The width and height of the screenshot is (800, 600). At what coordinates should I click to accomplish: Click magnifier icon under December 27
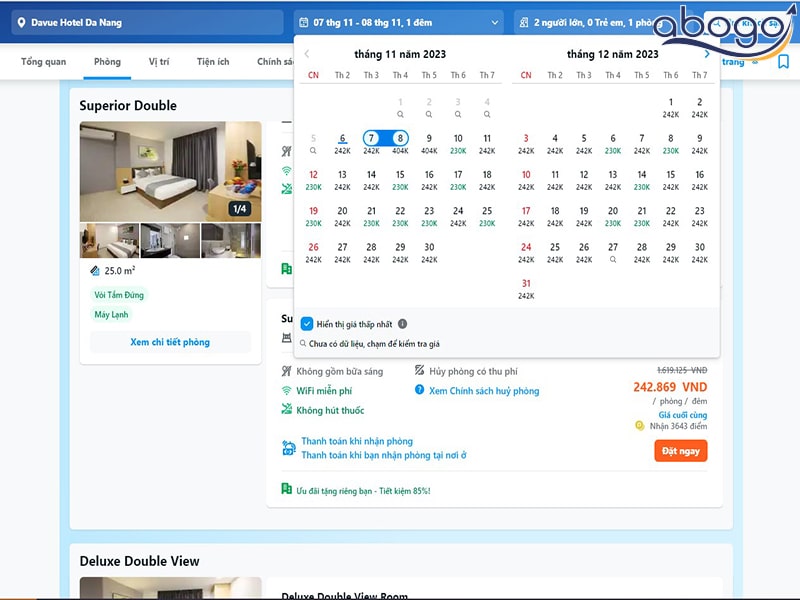point(613,260)
